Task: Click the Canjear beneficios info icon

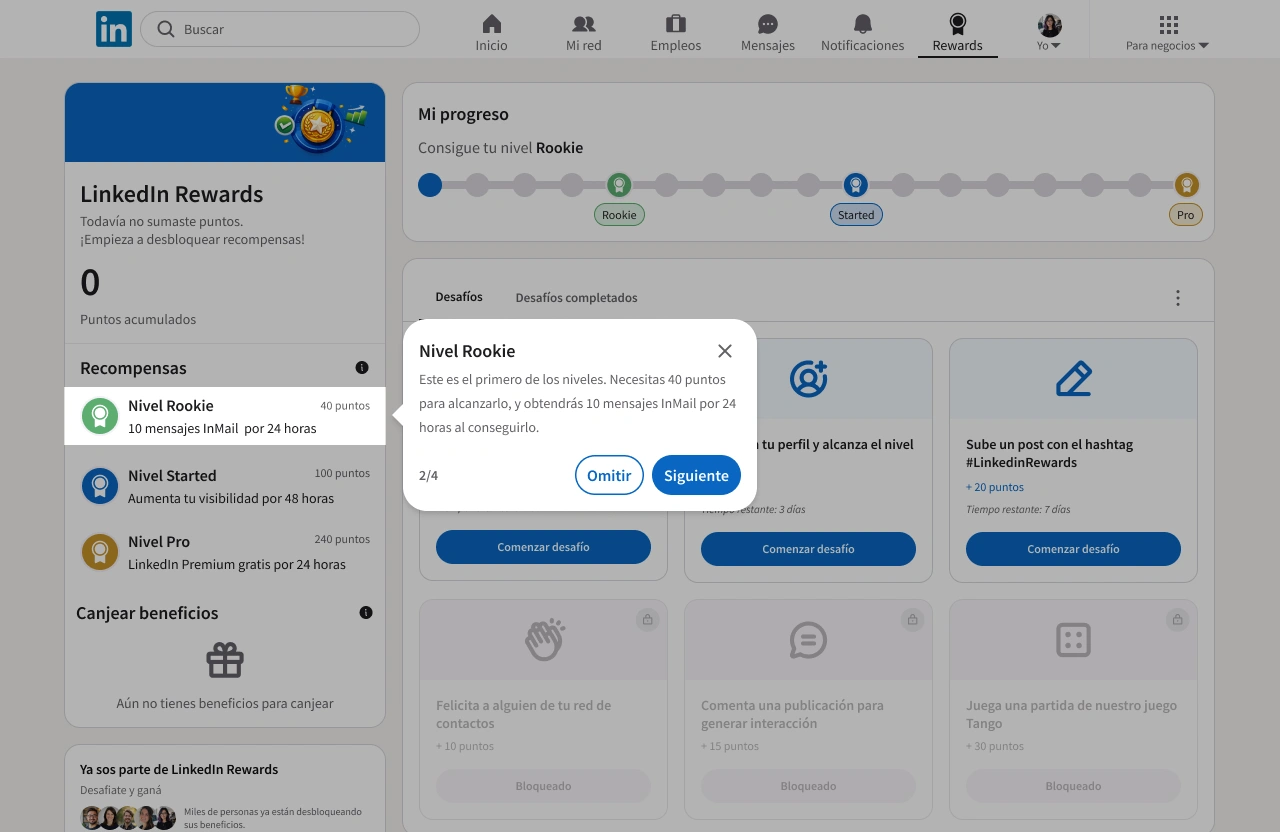Action: point(366,612)
